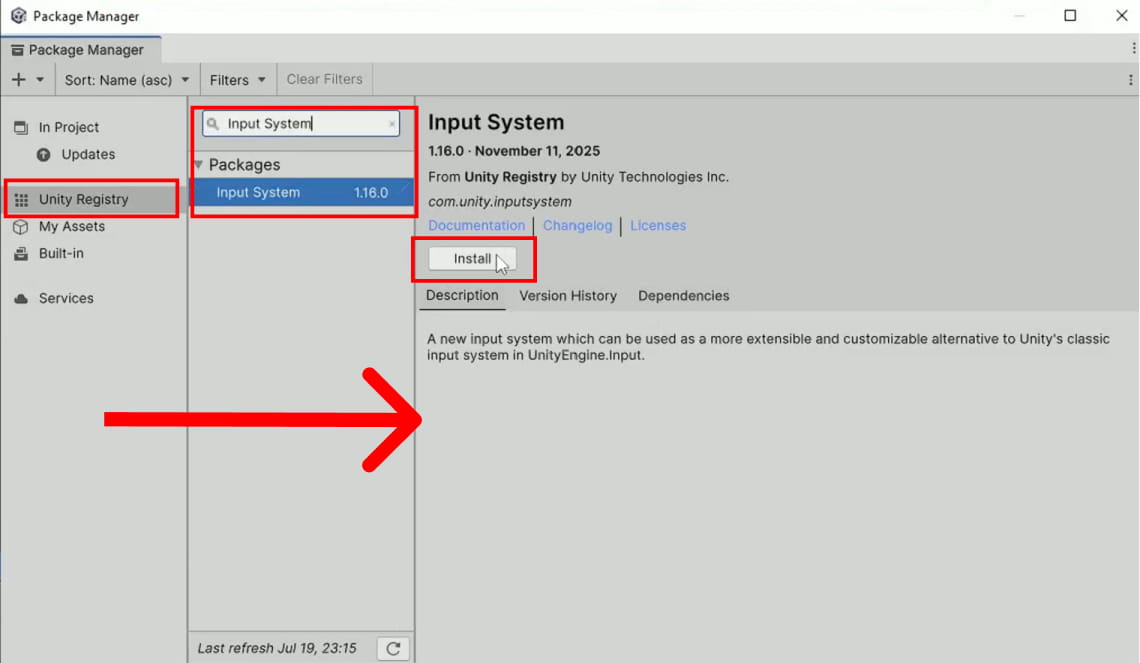Switch to the Dependencies tab
This screenshot has height=663, width=1140.
click(683, 296)
